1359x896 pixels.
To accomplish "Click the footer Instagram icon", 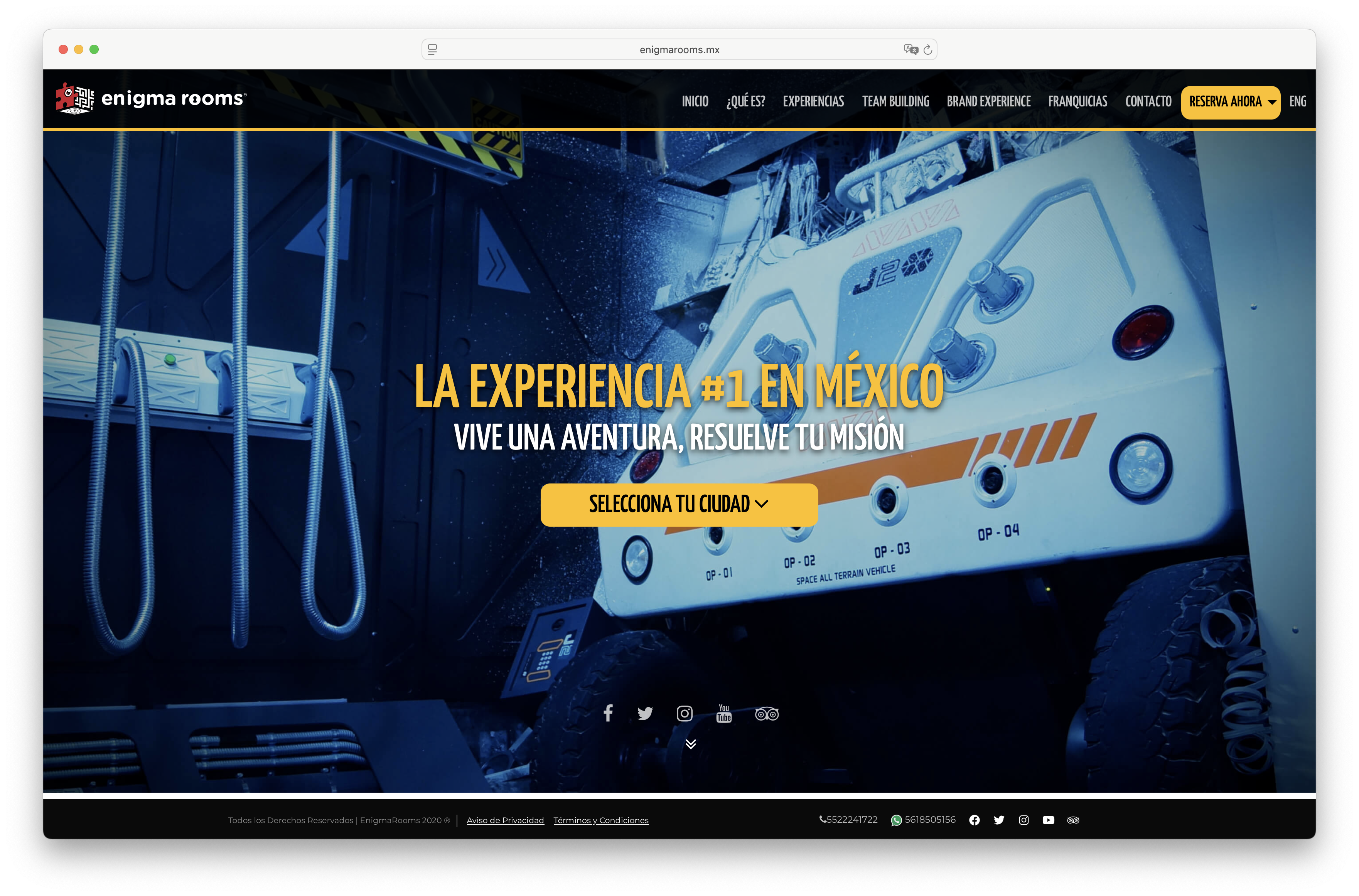I will click(x=1023, y=820).
